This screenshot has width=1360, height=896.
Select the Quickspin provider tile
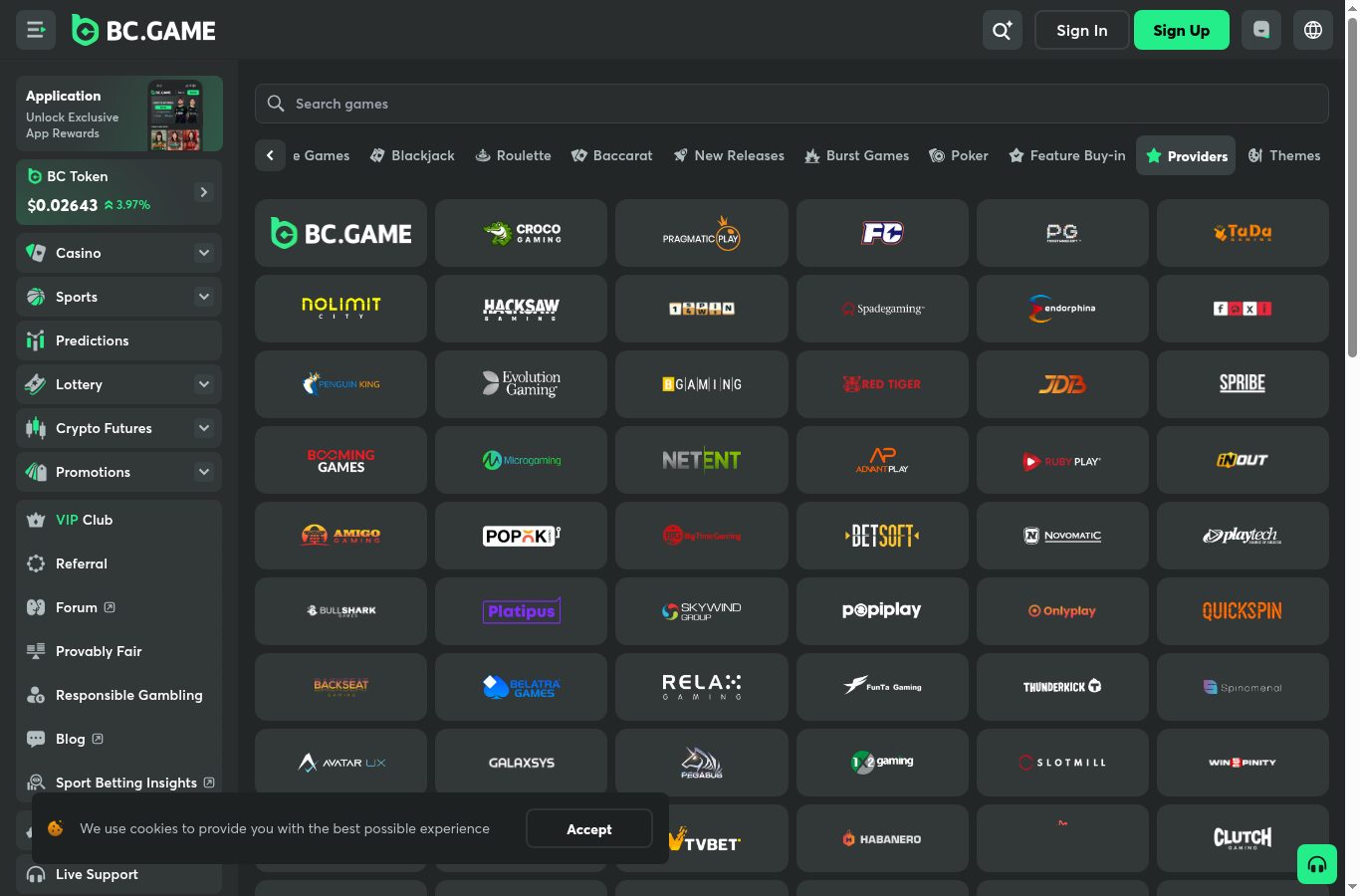click(x=1243, y=611)
